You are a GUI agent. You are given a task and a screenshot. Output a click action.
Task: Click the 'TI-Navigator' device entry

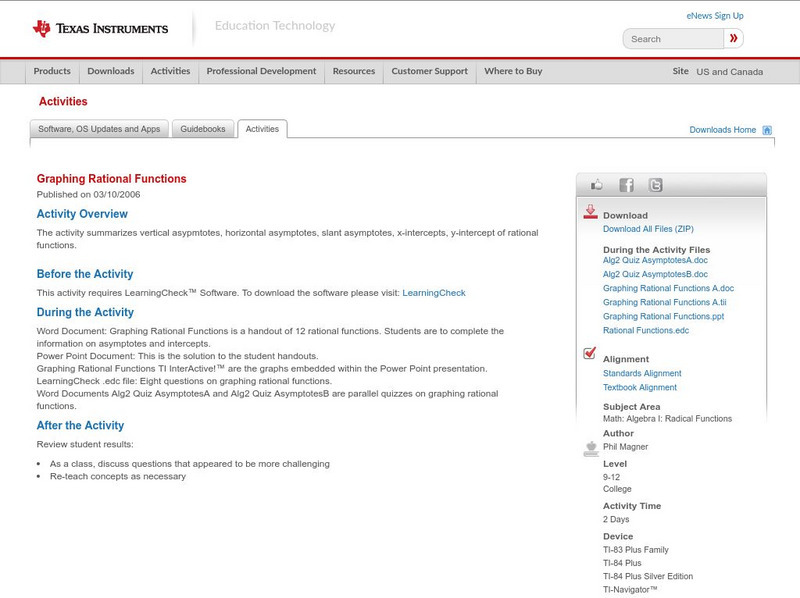(630, 590)
